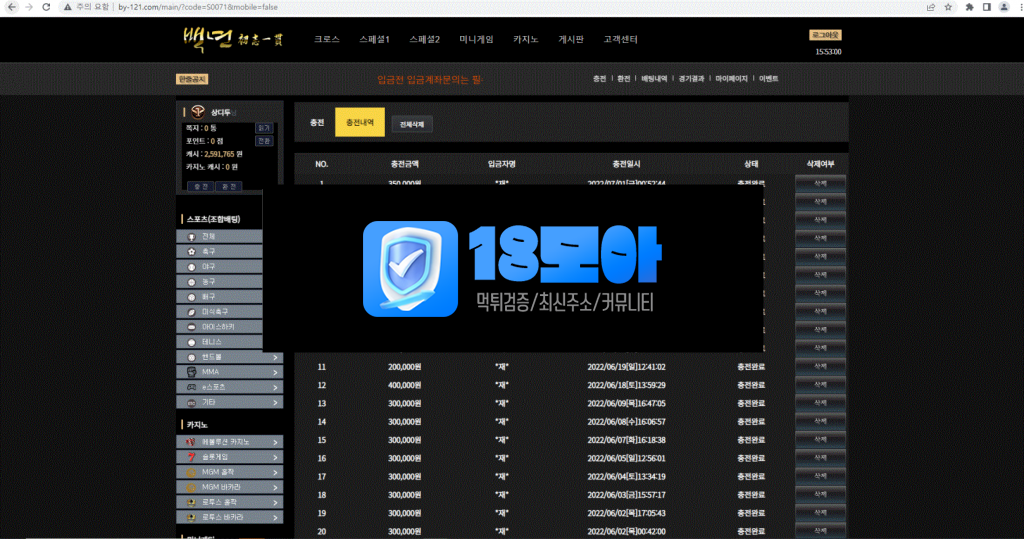The height and width of the screenshot is (539, 1024).
Task: Click the basketball icon for 농구
Action: tap(191, 282)
